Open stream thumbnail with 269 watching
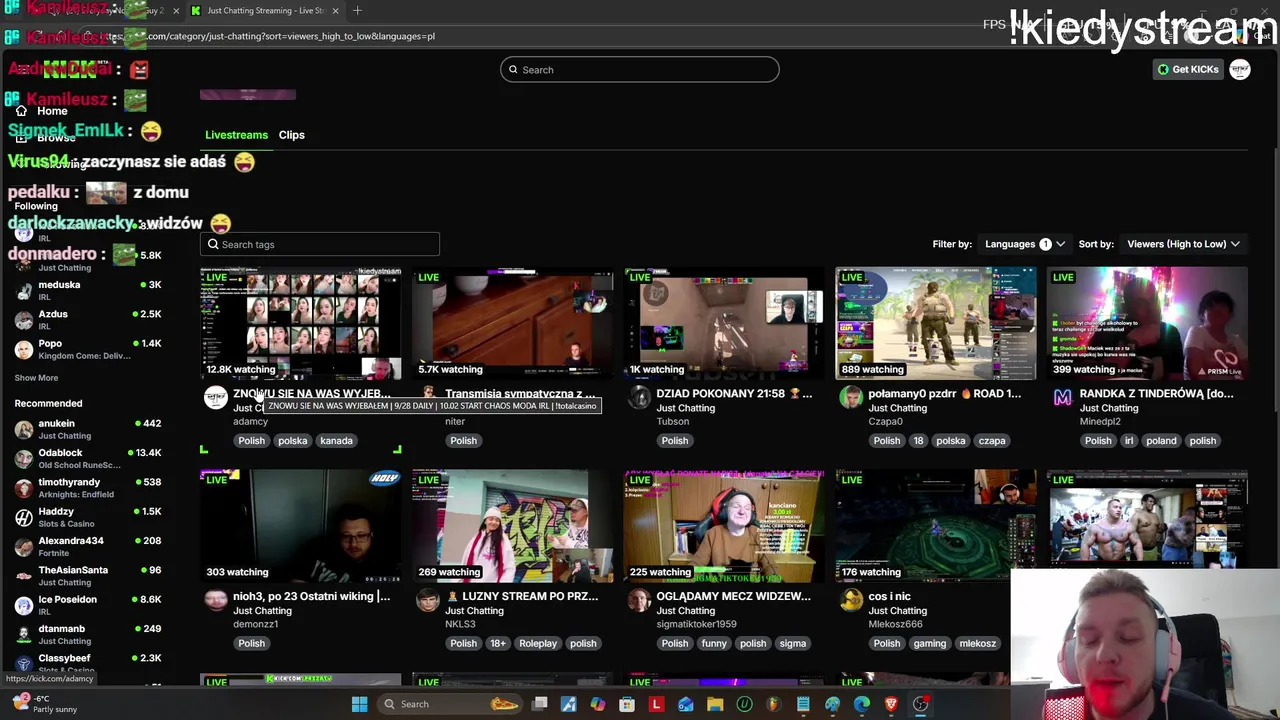 513,526
